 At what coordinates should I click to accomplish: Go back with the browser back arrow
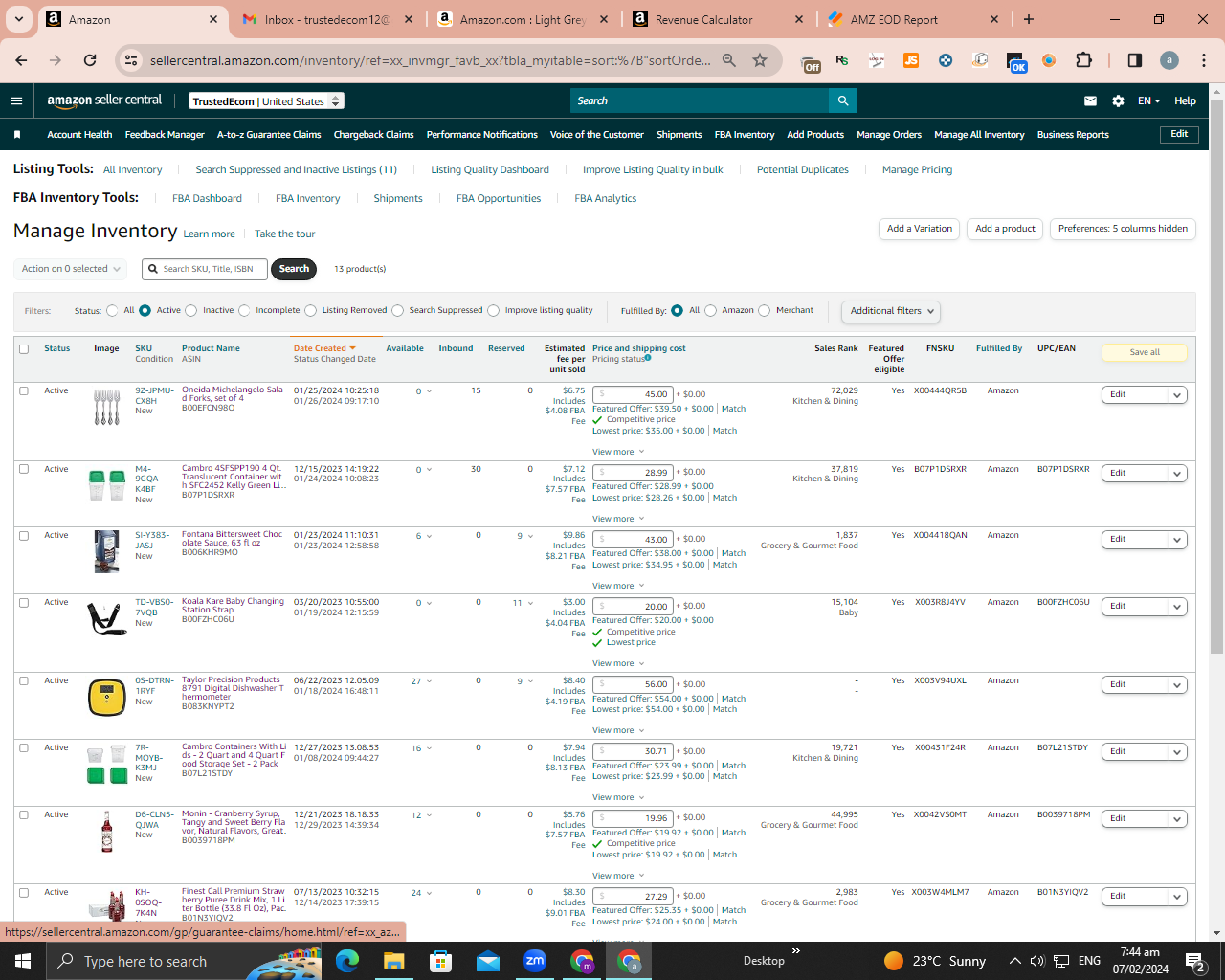(21, 60)
